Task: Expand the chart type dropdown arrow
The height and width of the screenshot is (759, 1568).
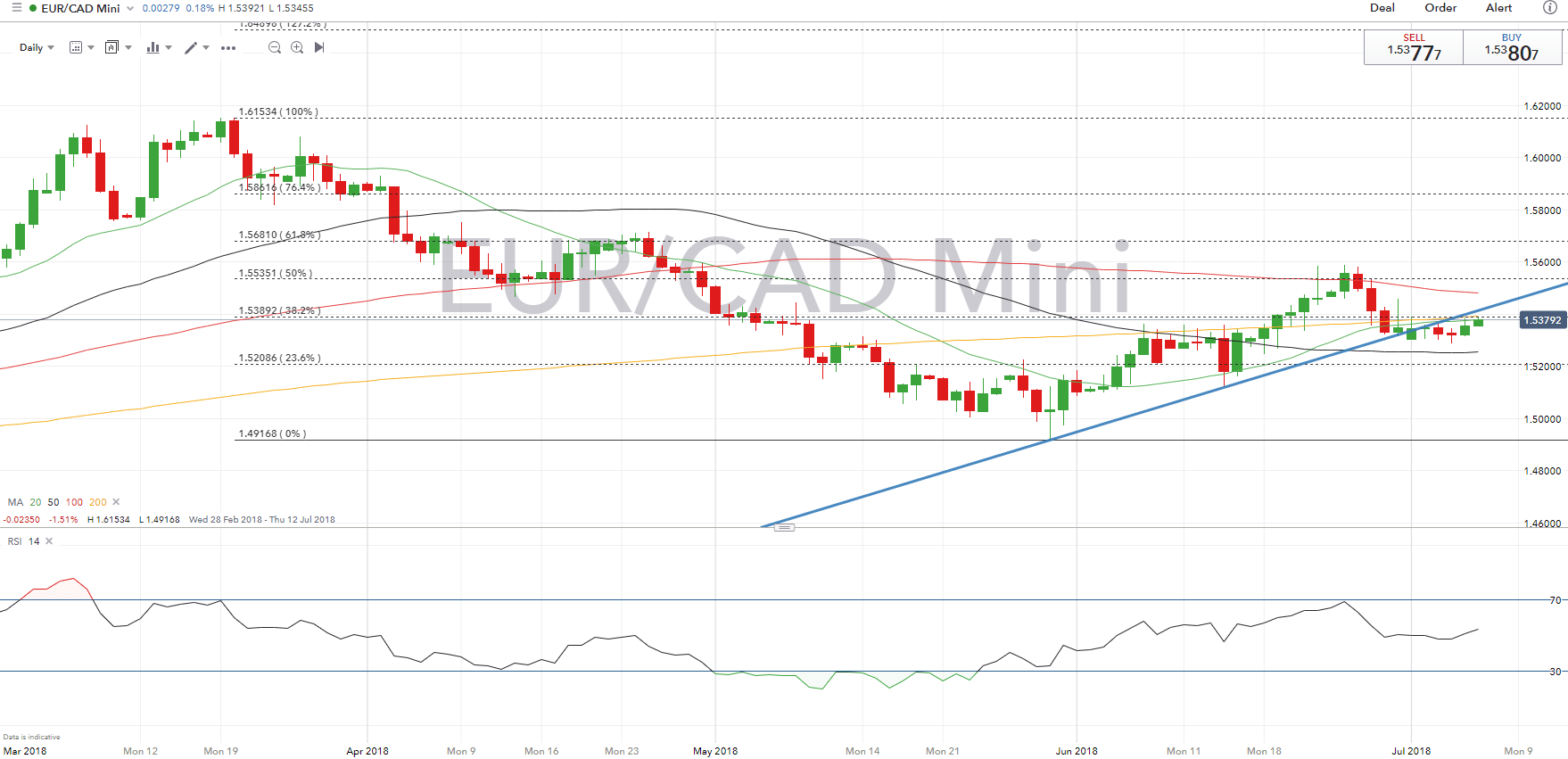Action: click(x=169, y=48)
